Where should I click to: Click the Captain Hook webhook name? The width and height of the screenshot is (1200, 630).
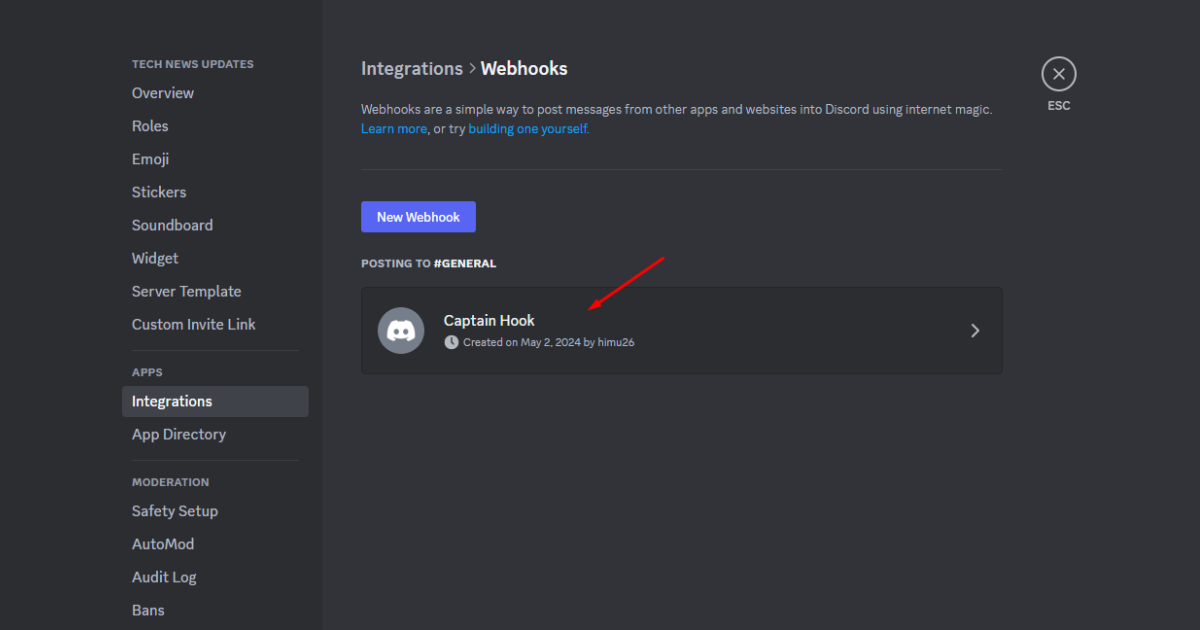(x=489, y=321)
